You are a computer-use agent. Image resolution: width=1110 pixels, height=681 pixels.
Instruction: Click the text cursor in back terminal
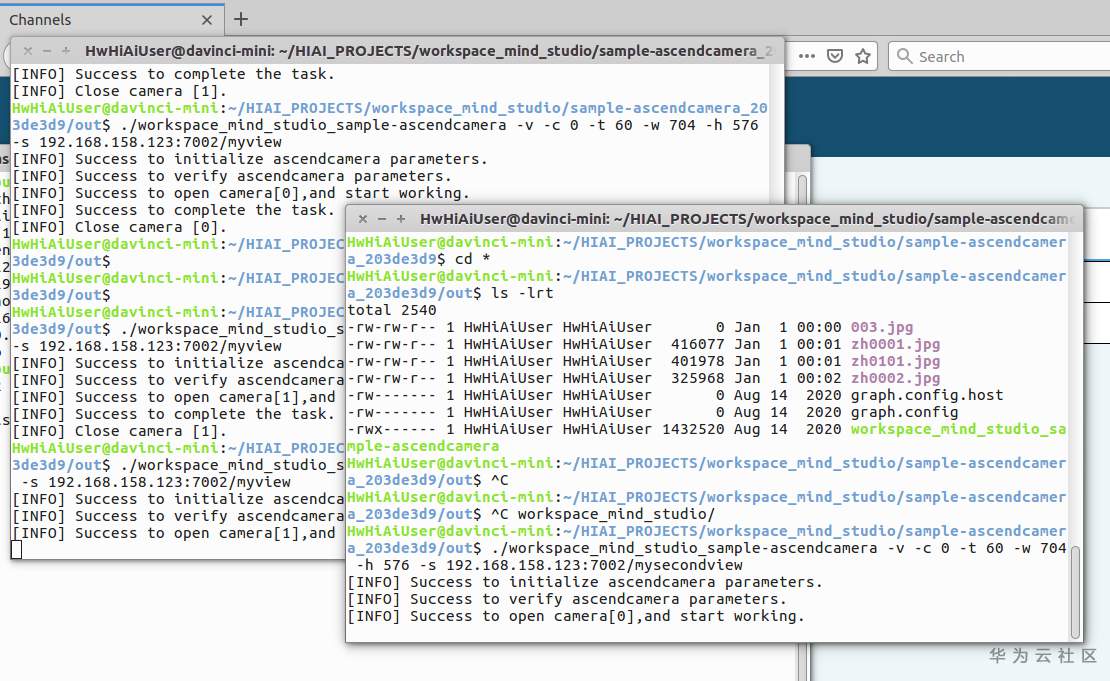click(16, 550)
